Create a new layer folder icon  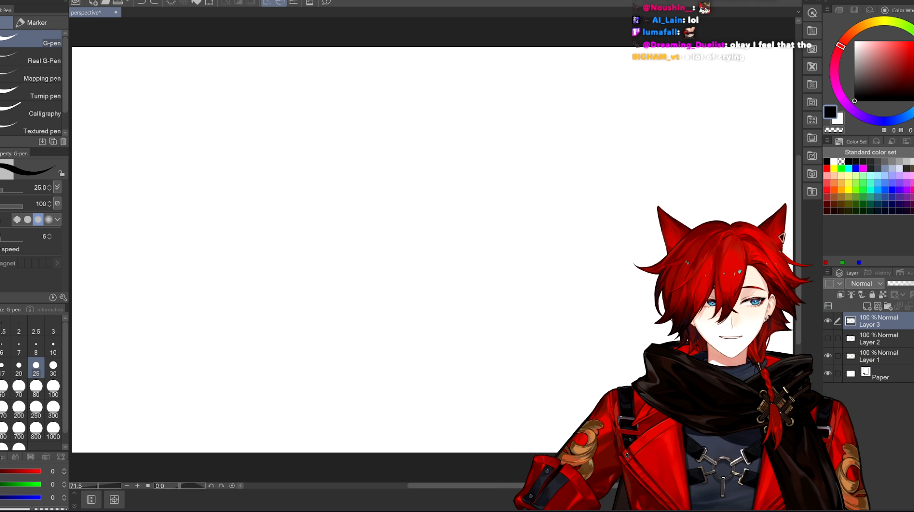point(888,306)
